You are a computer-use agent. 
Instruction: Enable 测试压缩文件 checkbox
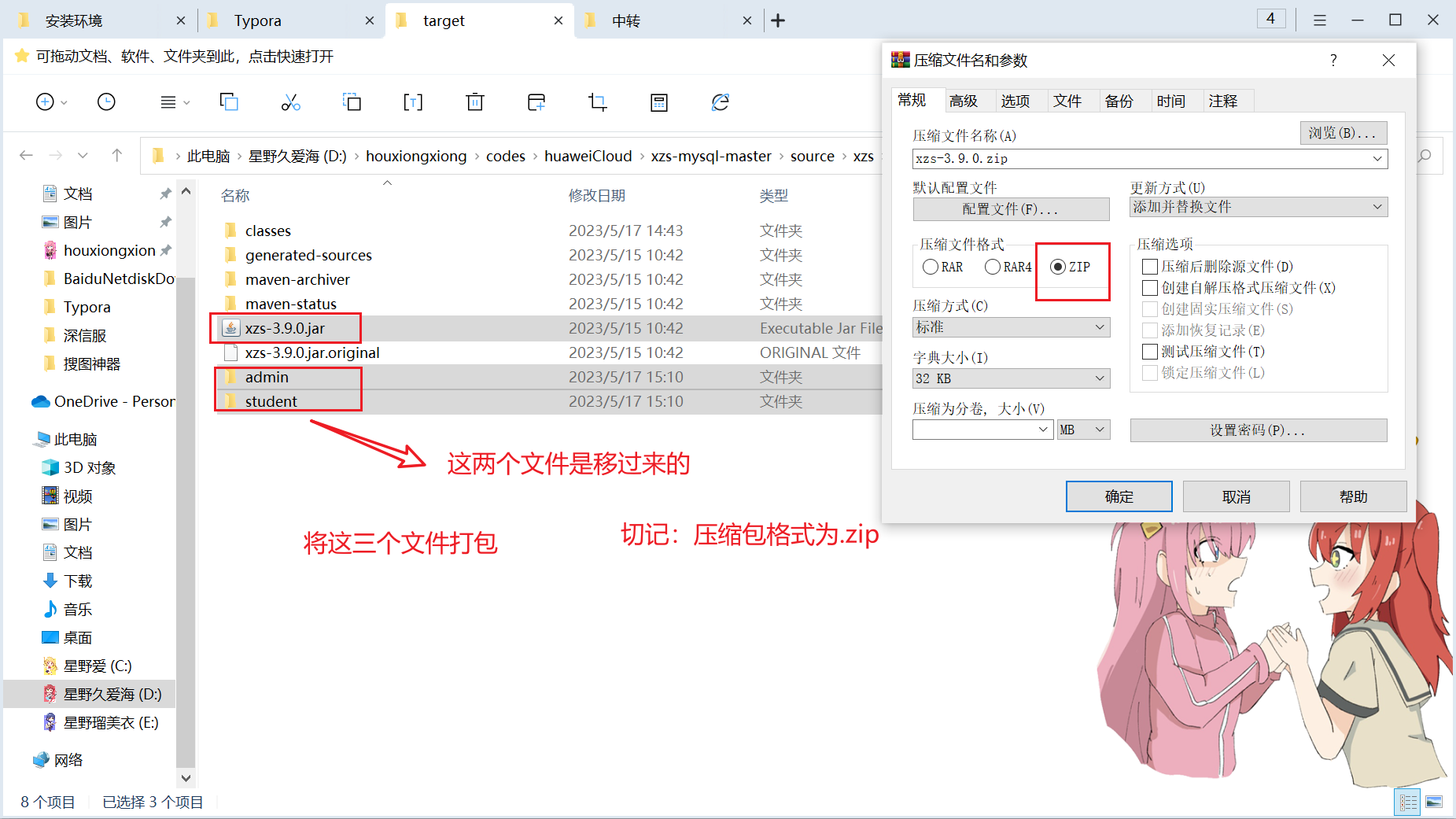click(1150, 352)
